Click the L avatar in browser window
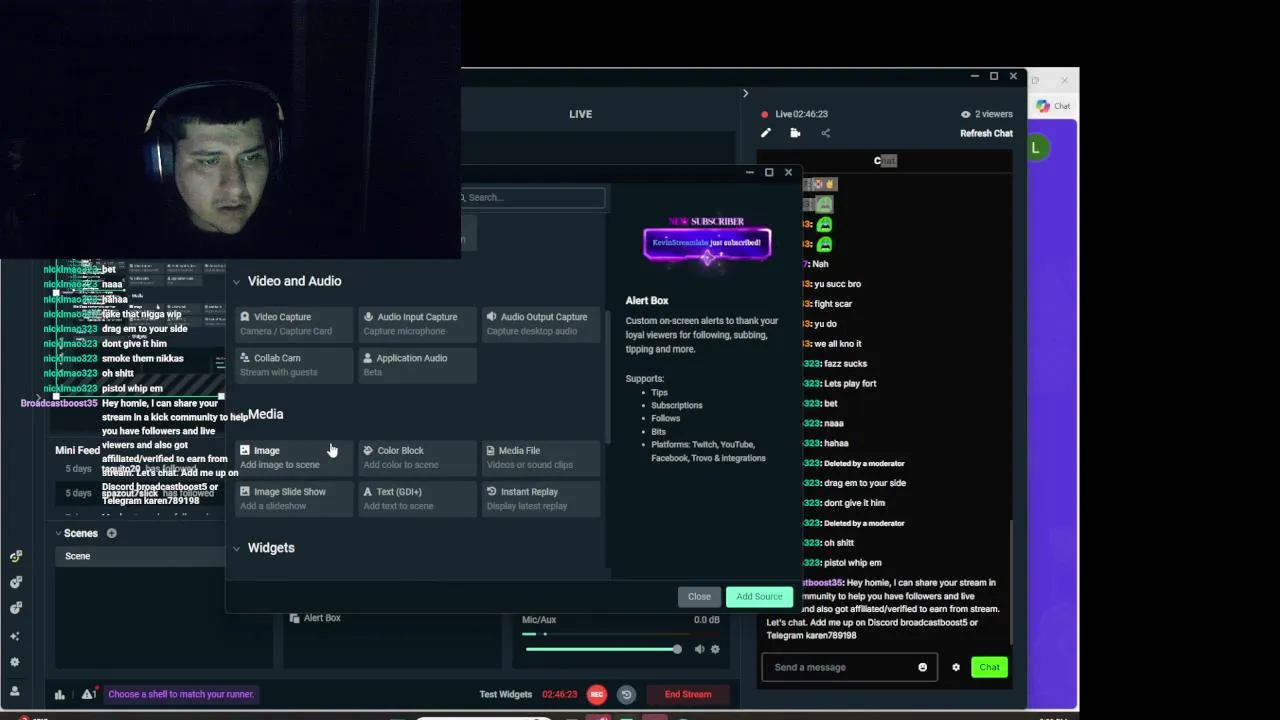 click(1035, 148)
